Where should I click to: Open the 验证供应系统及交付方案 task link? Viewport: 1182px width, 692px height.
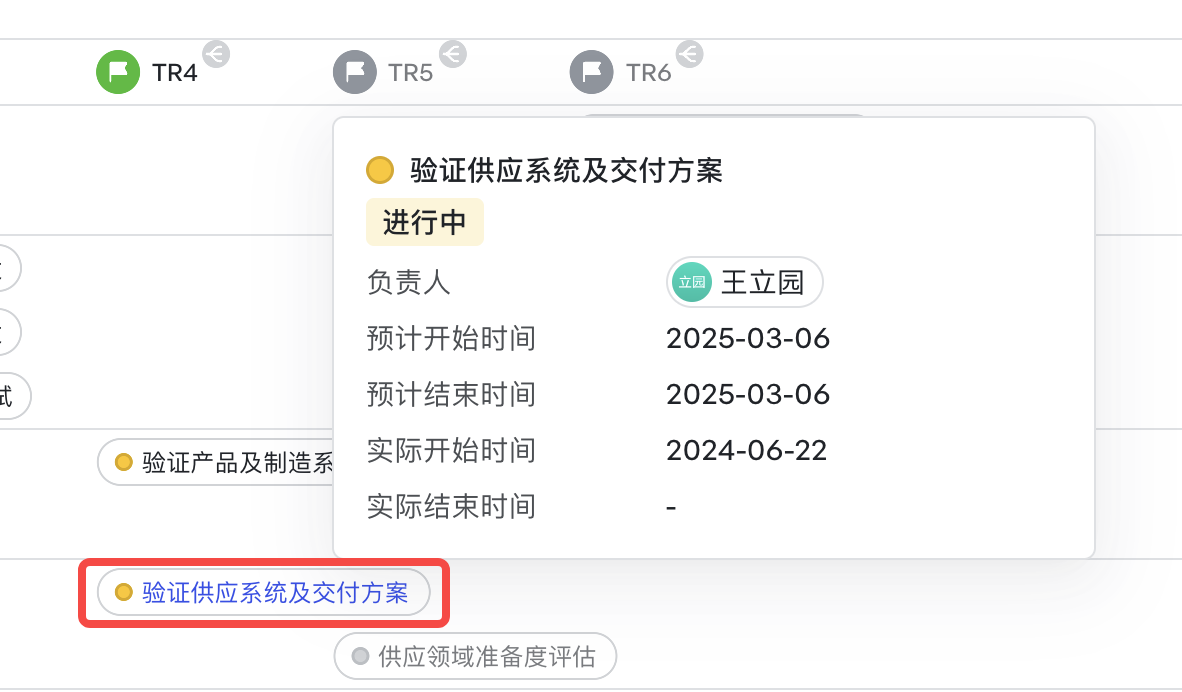[x=275, y=592]
